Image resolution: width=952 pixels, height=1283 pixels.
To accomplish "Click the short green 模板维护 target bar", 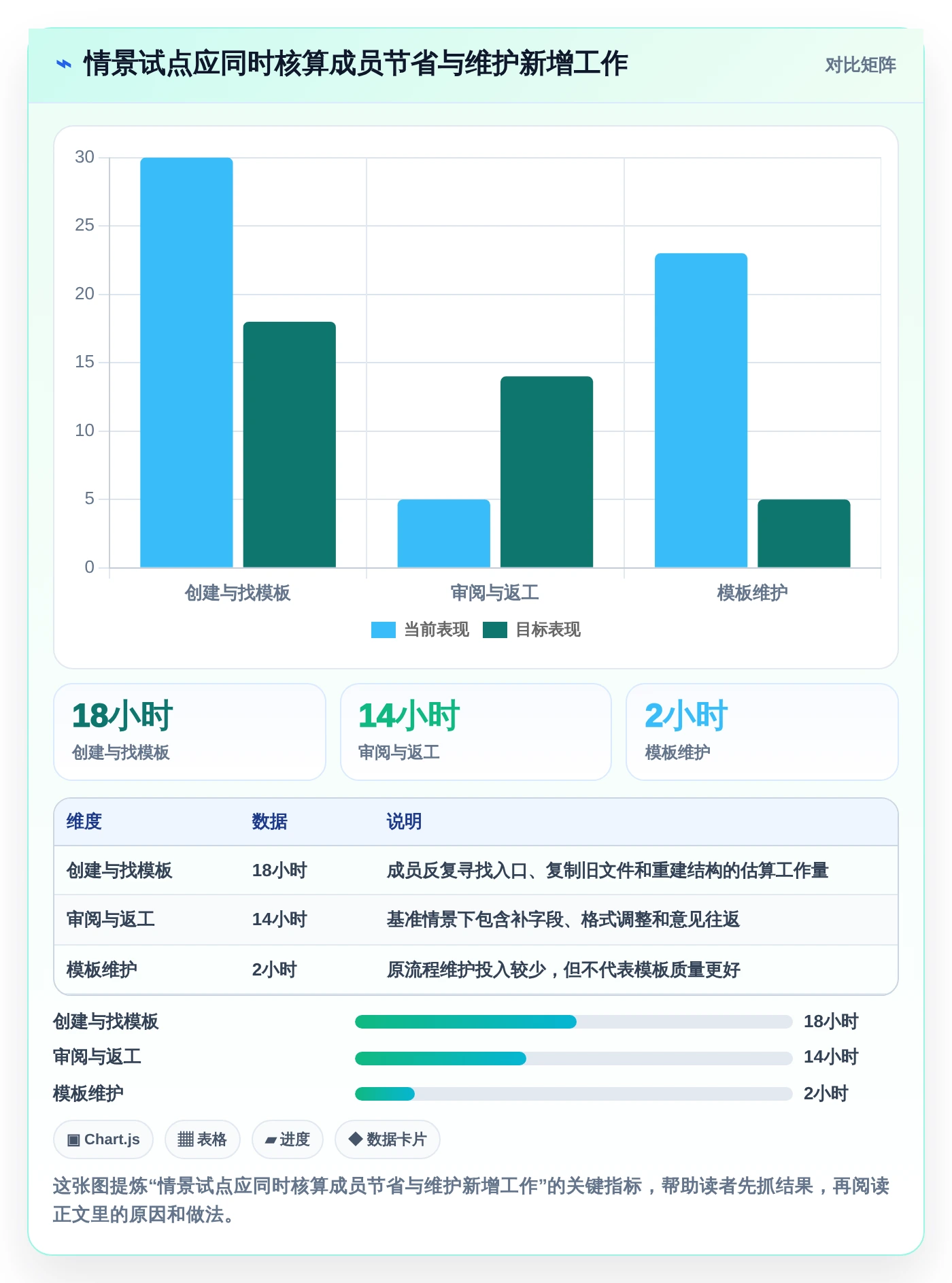I will click(x=804, y=533).
